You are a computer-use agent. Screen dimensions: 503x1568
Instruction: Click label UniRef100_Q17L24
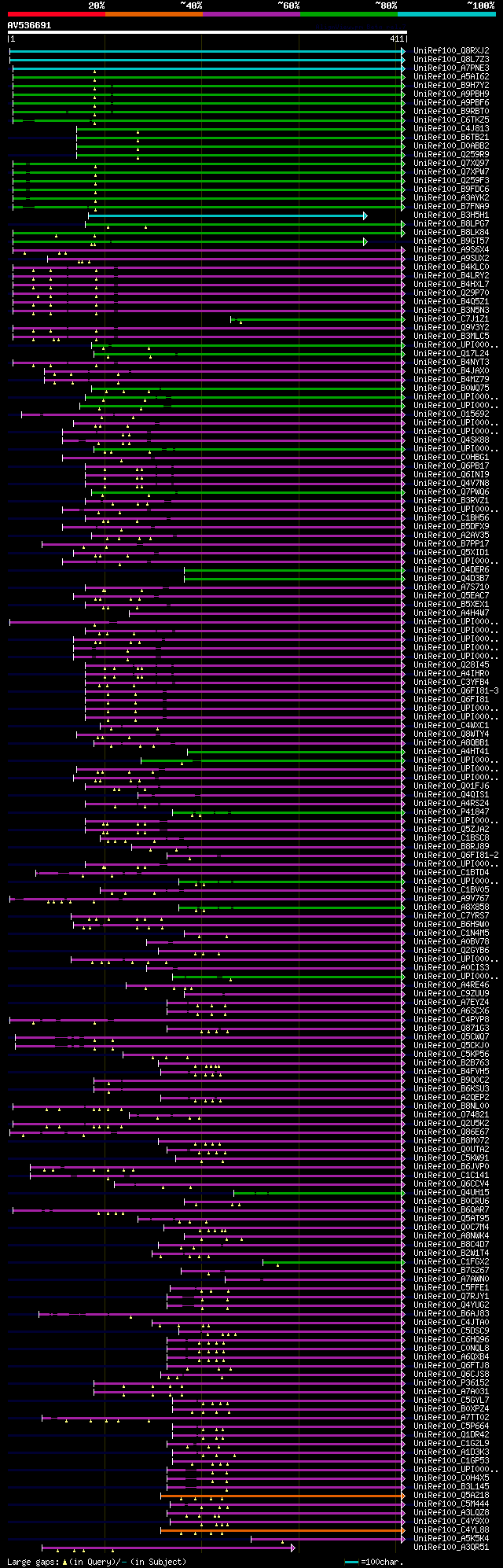[451, 354]
